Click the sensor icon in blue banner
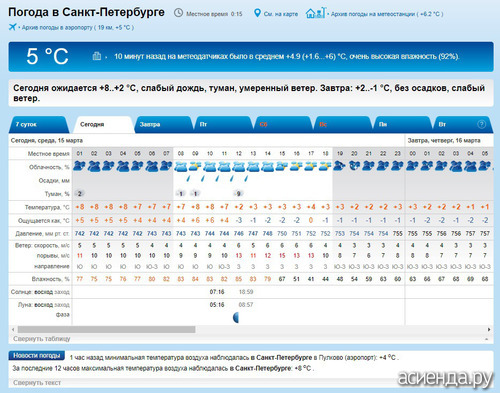The height and width of the screenshot is (393, 500). pyautogui.click(x=97, y=56)
